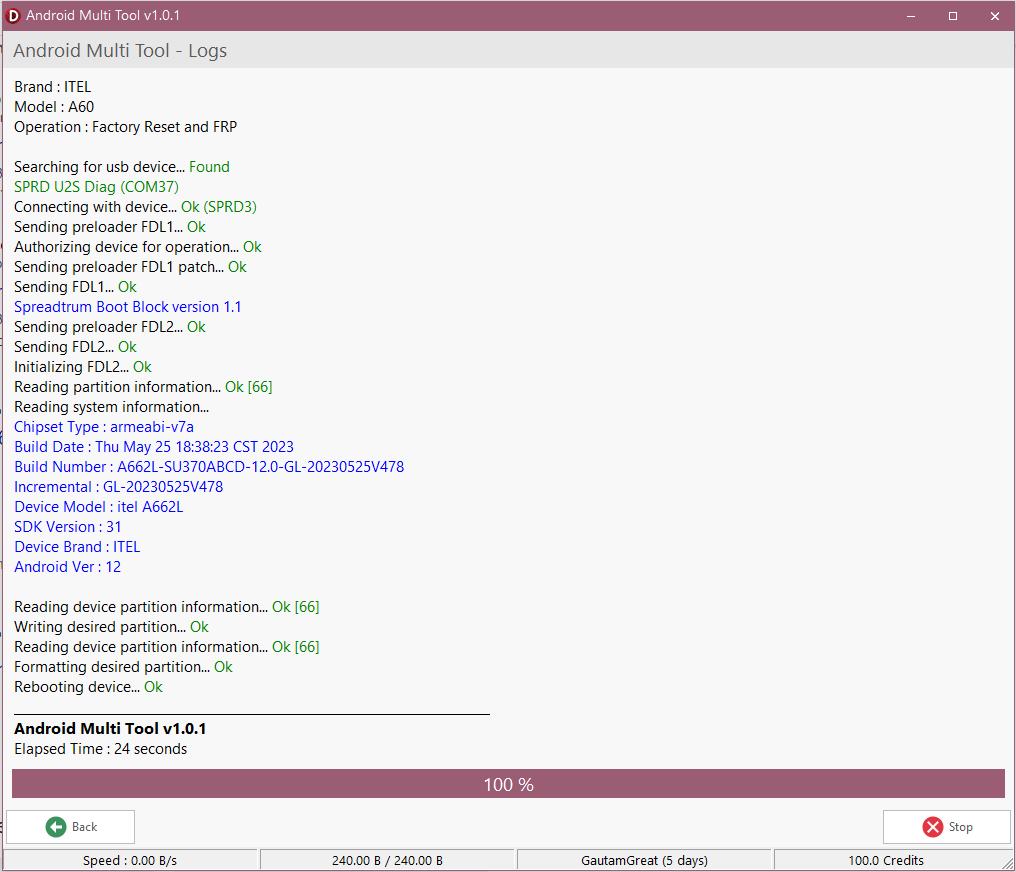Image resolution: width=1016 pixels, height=872 pixels.
Task: Click the minimize icon in the title bar
Action: (911, 16)
